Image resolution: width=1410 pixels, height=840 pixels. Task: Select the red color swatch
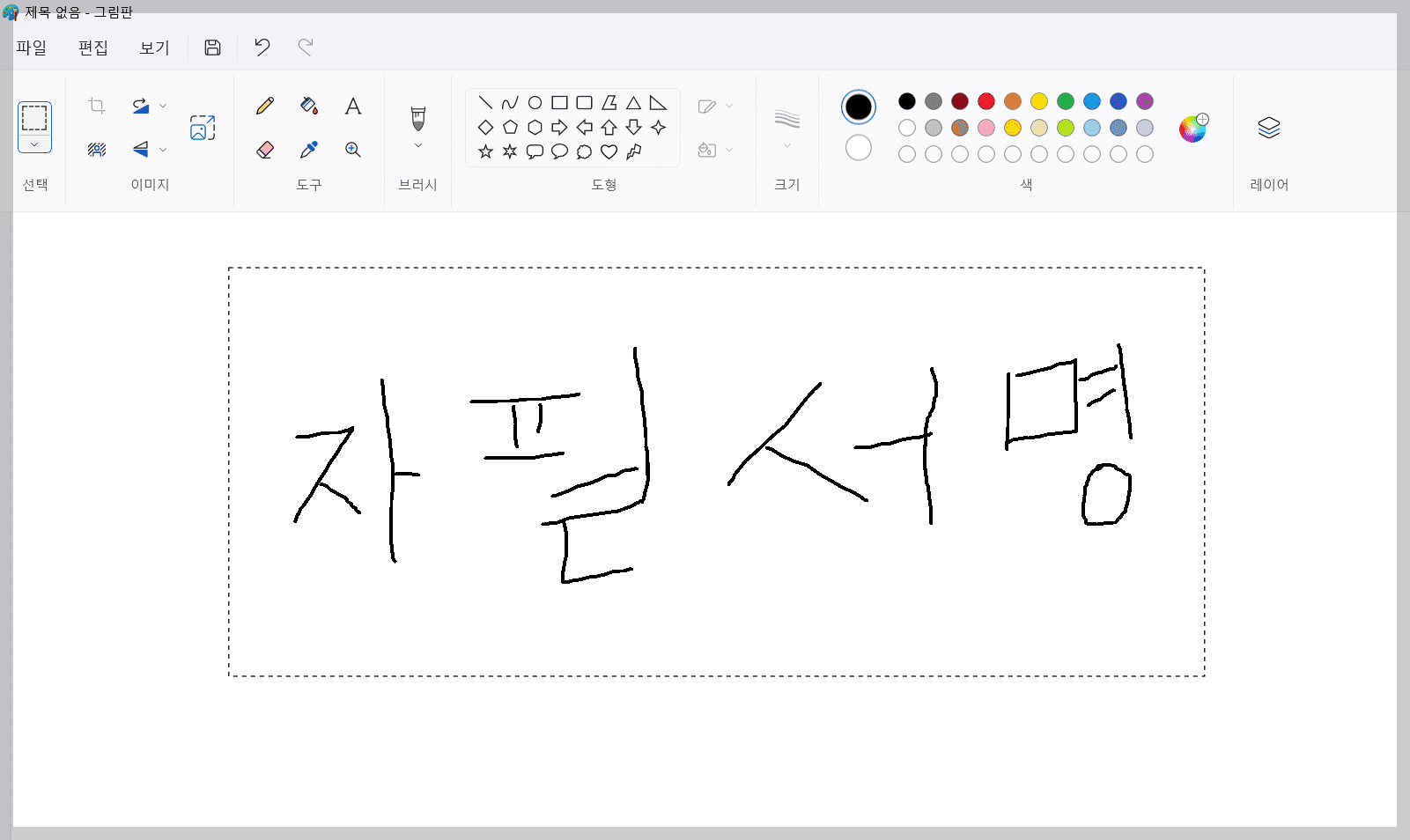986,101
